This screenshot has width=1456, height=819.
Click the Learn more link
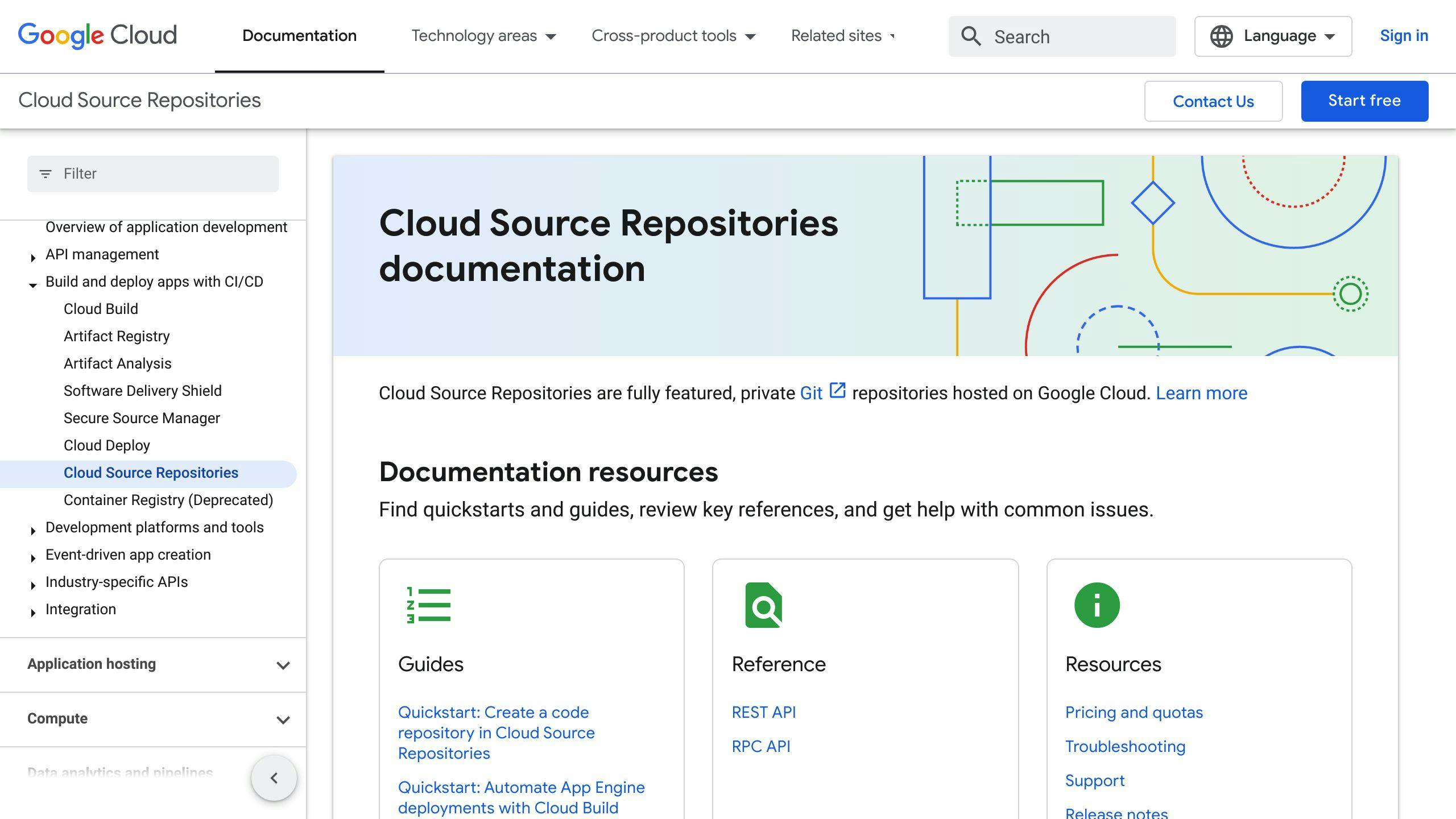tap(1201, 393)
